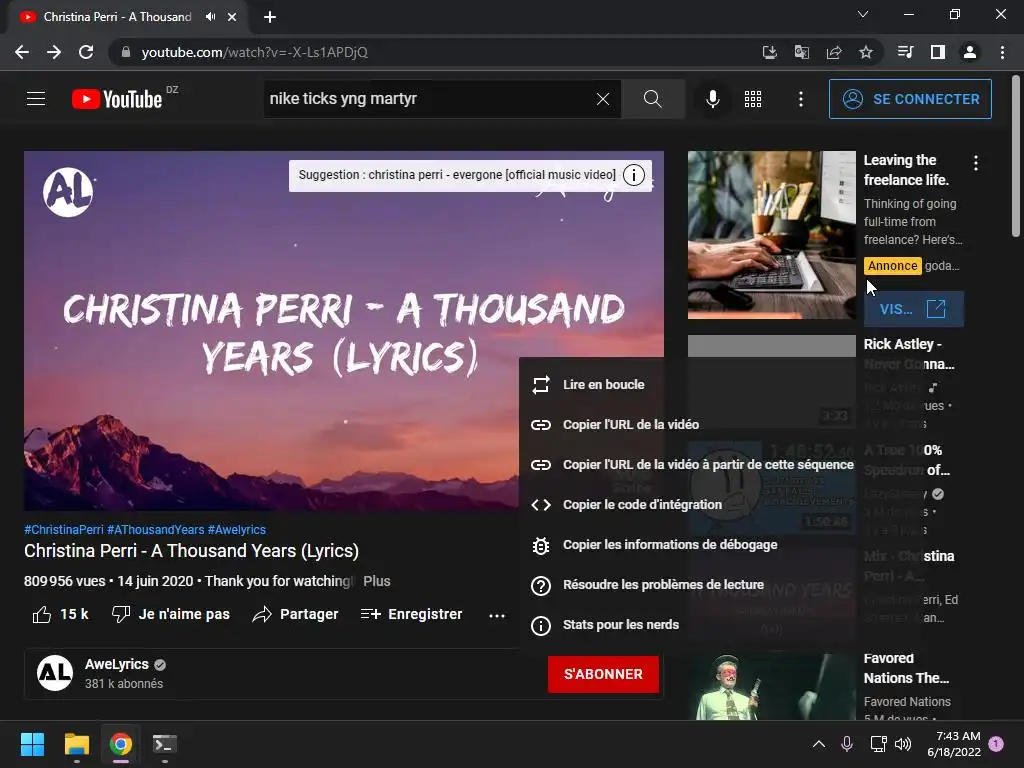1024x768 pixels.
Task: Start voice search with microphone icon
Action: pos(713,99)
